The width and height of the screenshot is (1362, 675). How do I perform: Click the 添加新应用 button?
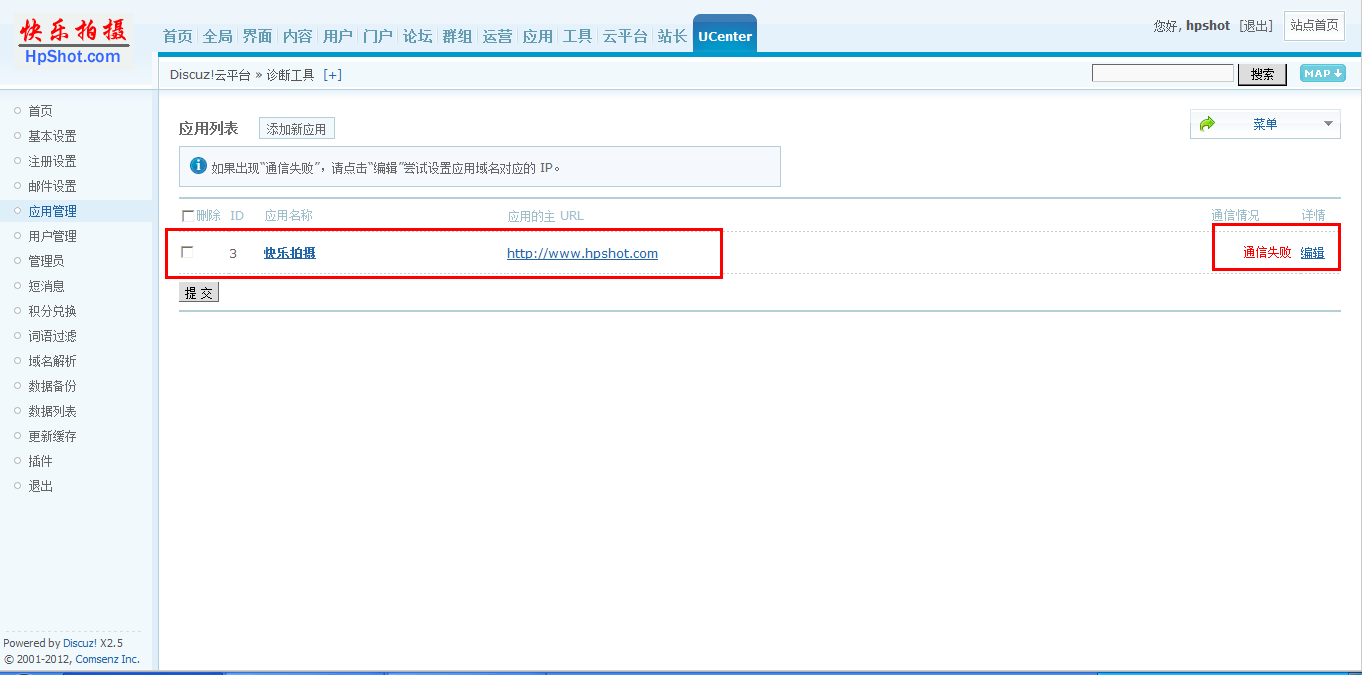tap(297, 129)
